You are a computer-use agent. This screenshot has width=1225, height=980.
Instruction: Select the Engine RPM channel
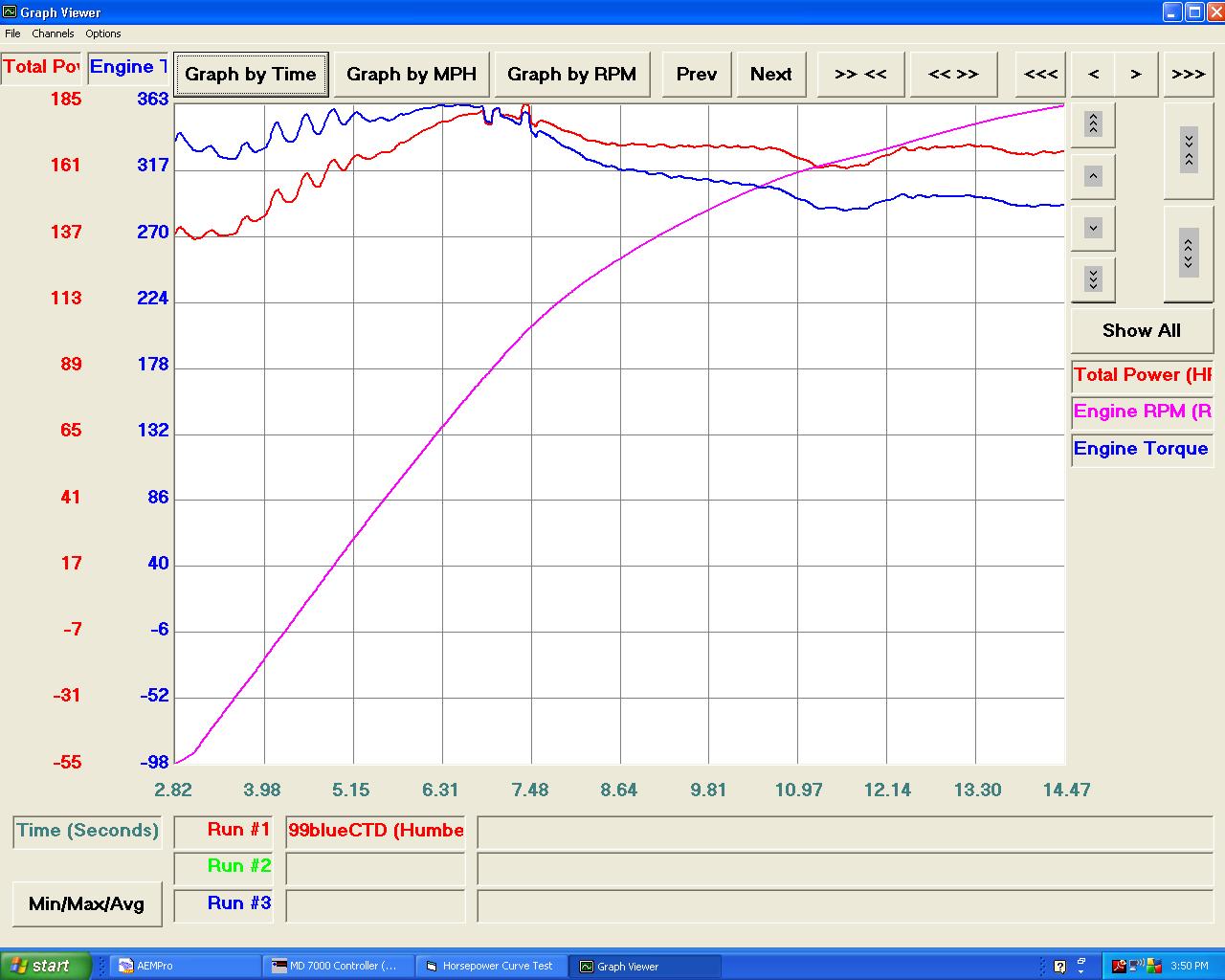[x=1142, y=412]
